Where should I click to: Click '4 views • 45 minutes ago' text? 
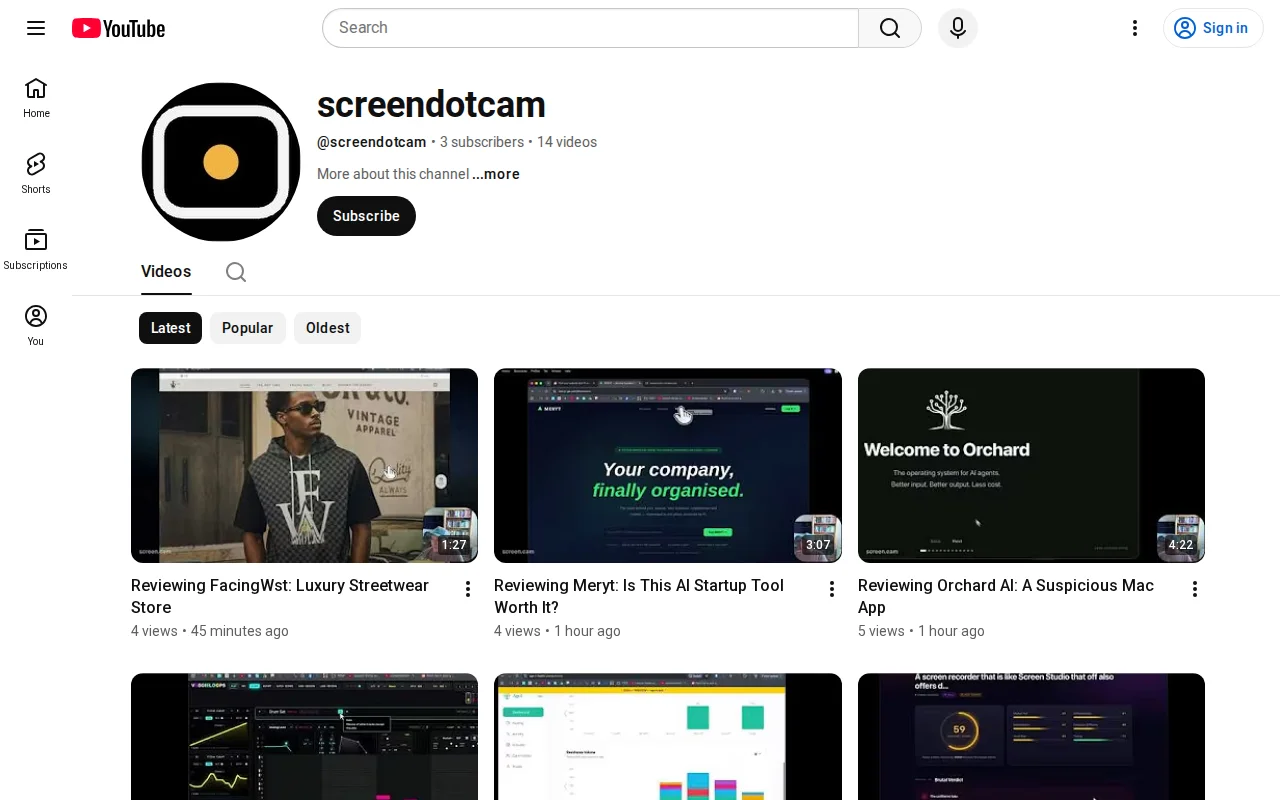(x=210, y=631)
